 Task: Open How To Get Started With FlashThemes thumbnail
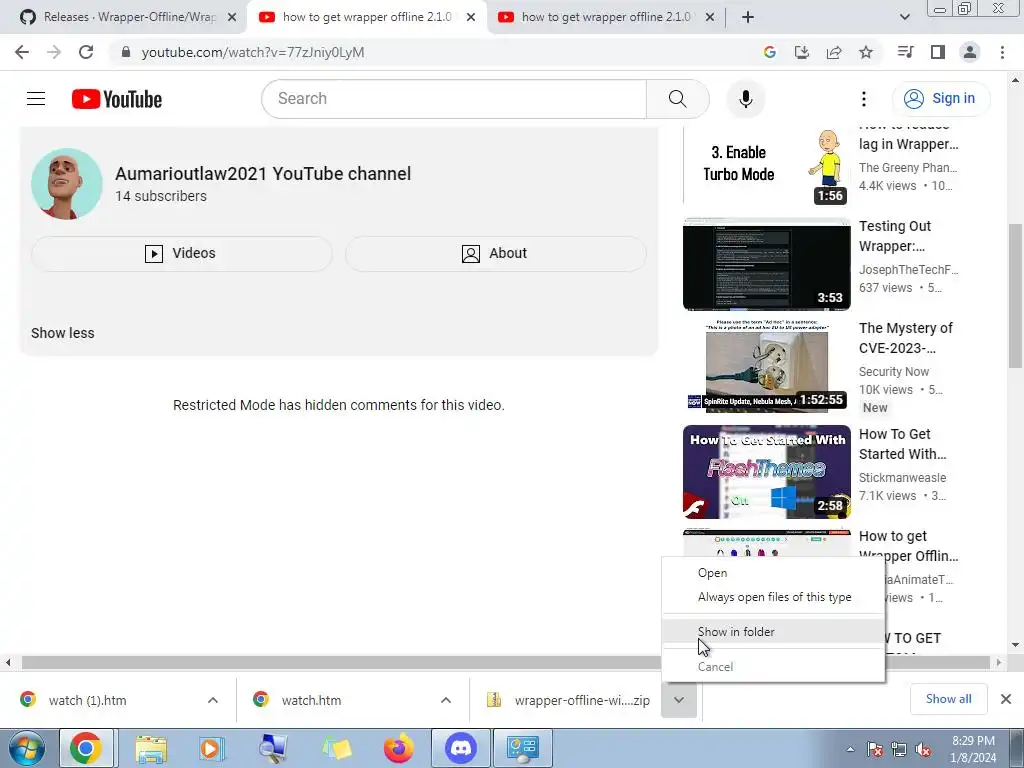(767, 472)
